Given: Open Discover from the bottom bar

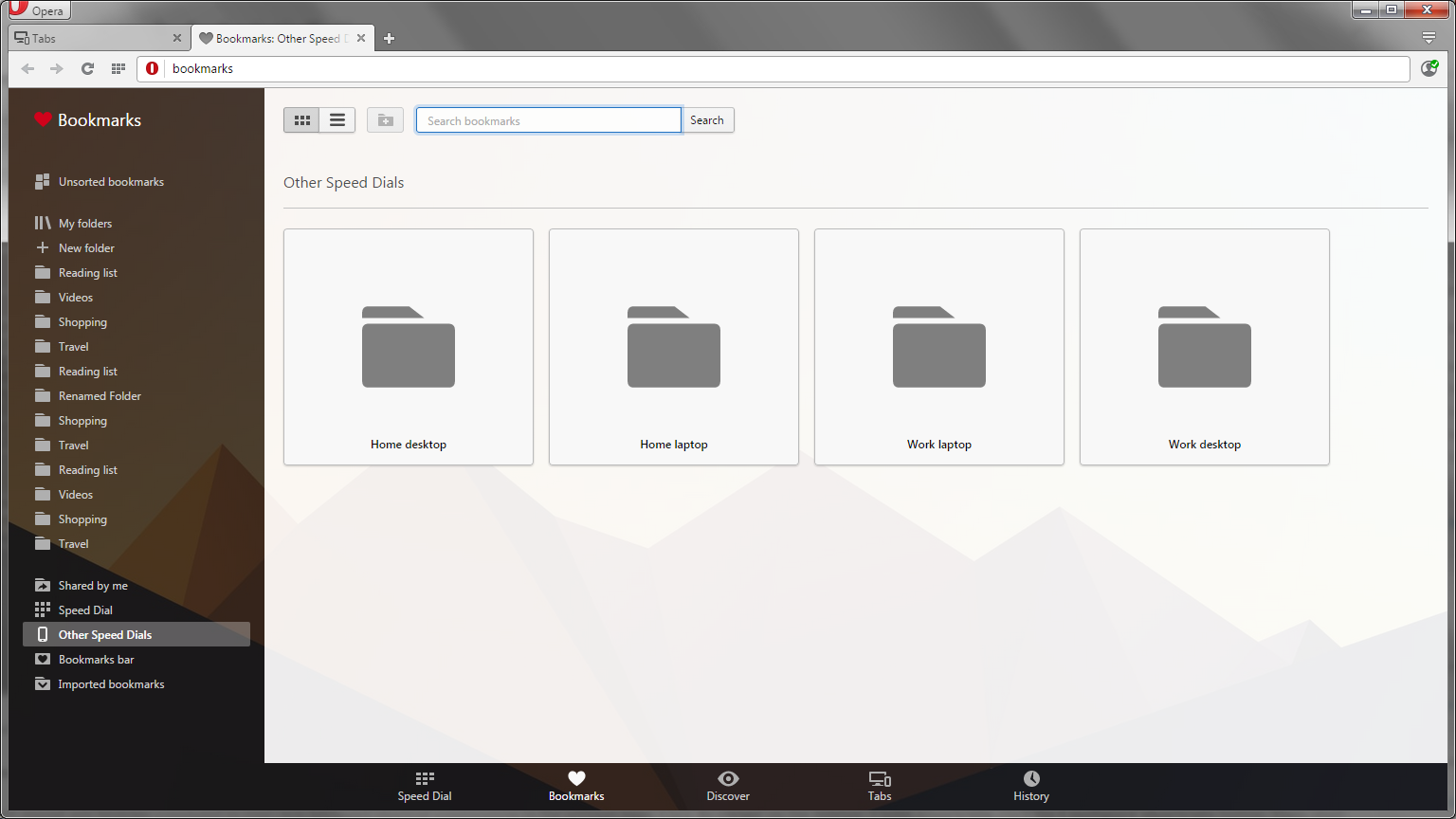Looking at the screenshot, I should 727,786.
